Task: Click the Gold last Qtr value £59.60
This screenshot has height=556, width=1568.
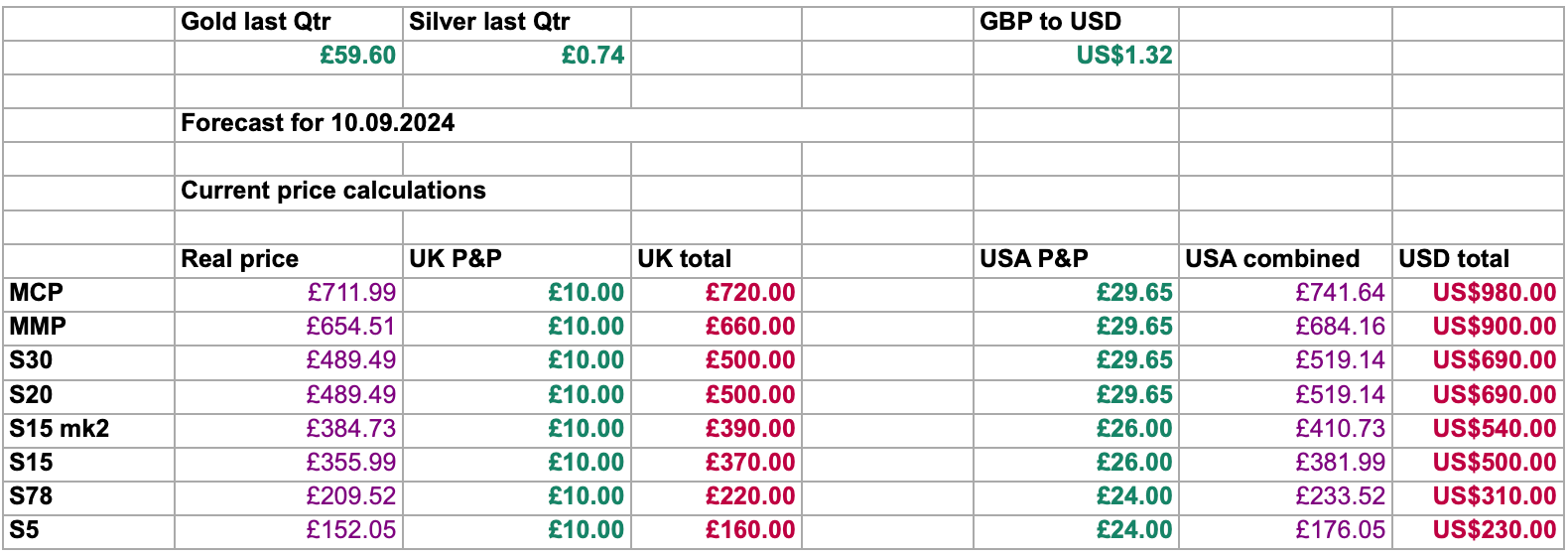Action: pos(357,56)
